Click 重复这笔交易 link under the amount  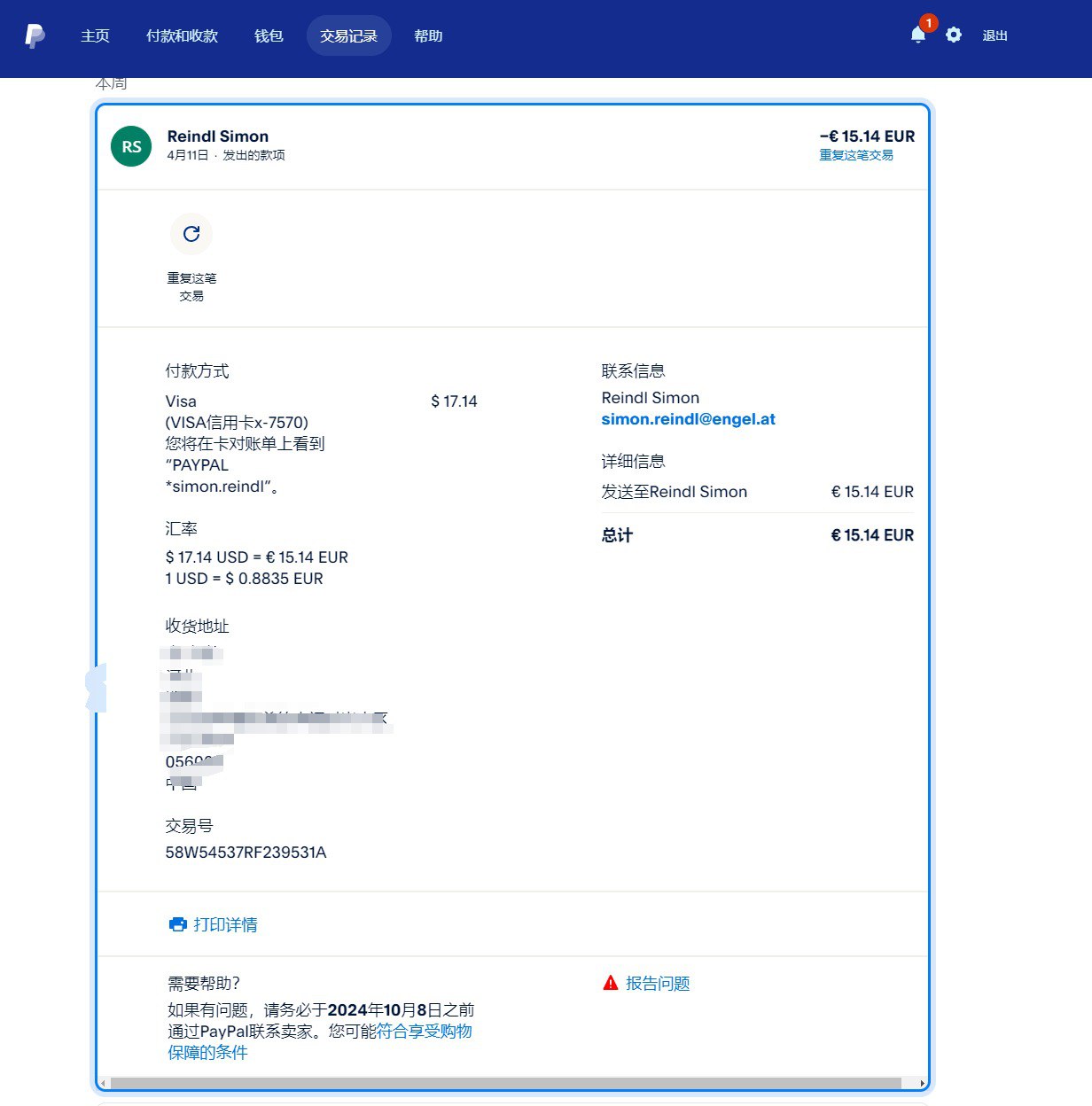855,155
